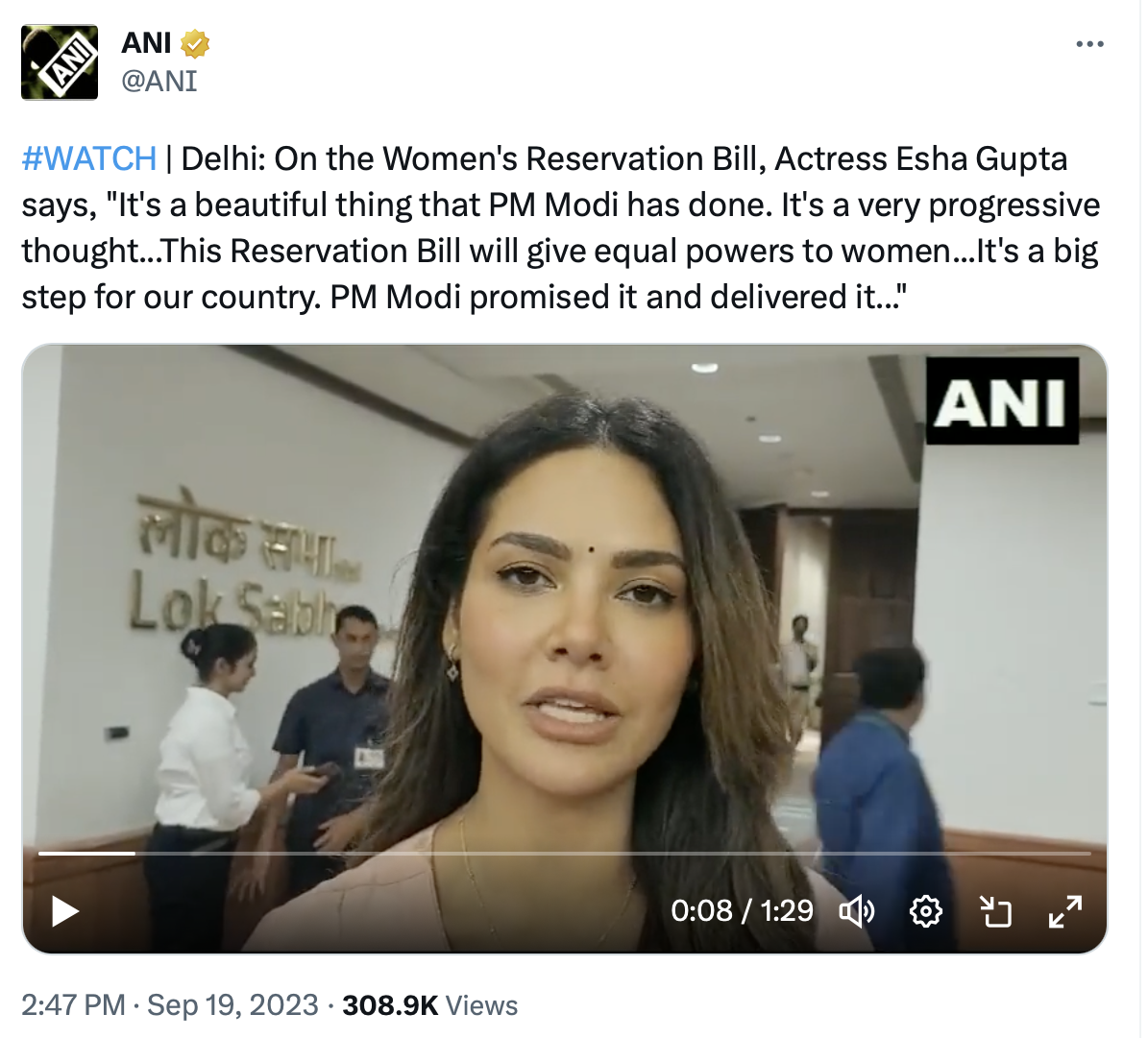Click the ANI display name
1148x1038 pixels.
point(146,43)
